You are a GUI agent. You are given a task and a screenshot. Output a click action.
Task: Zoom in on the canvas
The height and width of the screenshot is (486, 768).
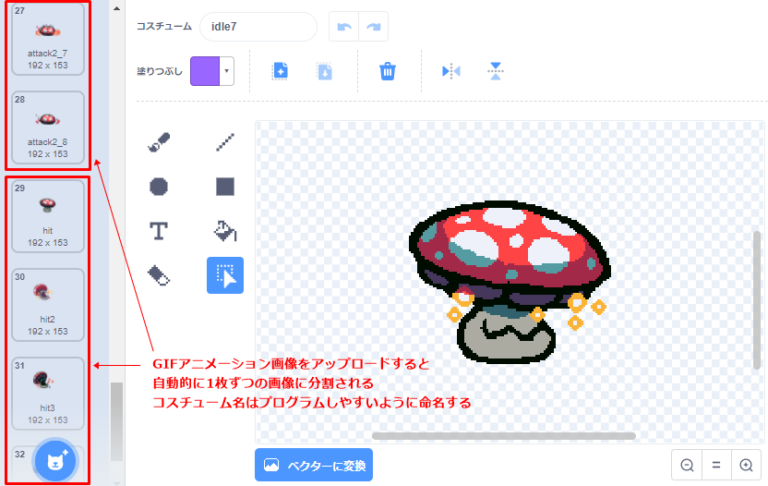point(746,465)
